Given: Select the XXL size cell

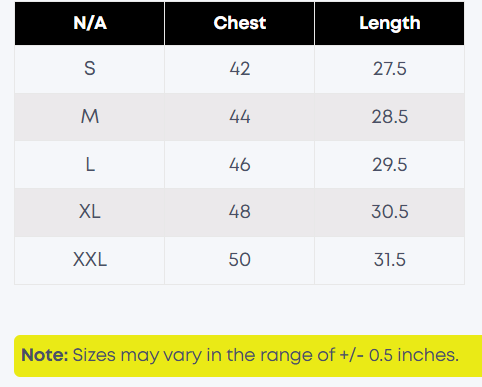Looking at the screenshot, I should (x=90, y=260).
